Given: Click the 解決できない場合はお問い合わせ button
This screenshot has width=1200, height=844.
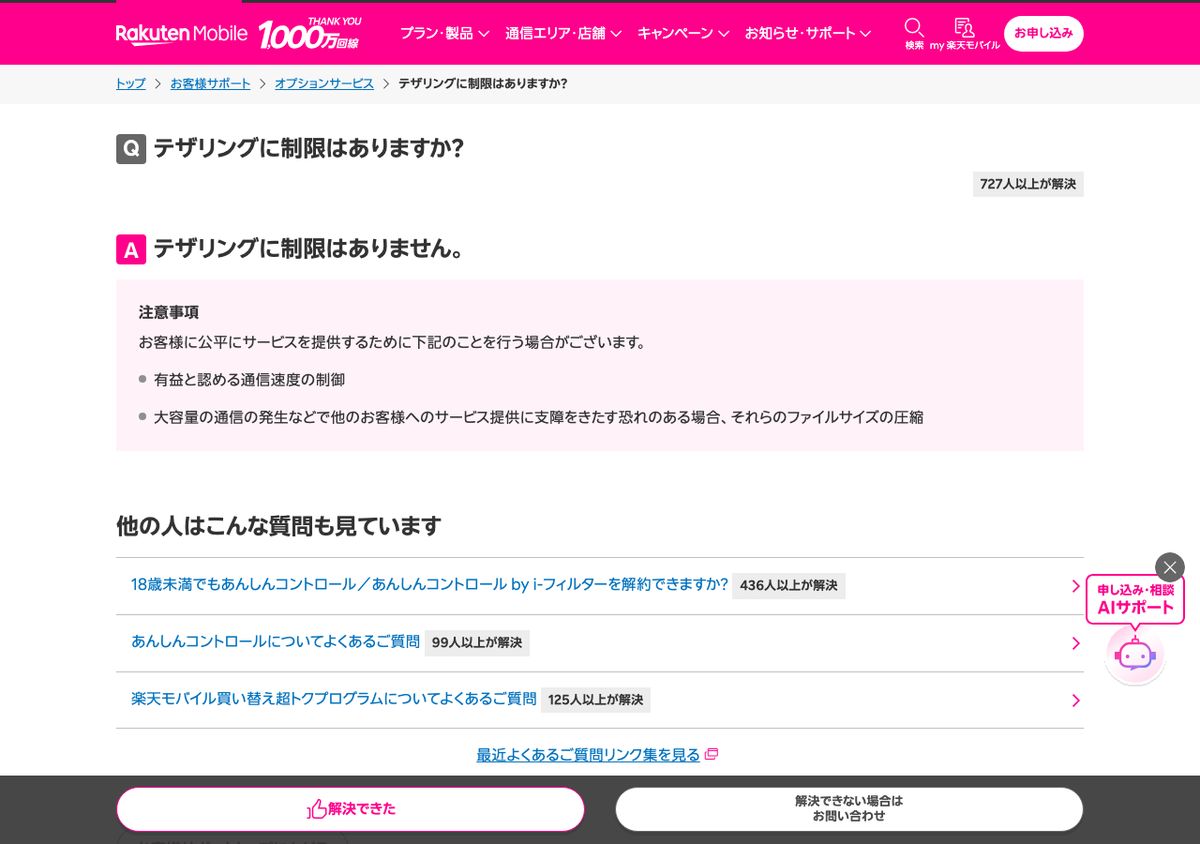Looking at the screenshot, I should click(x=849, y=809).
